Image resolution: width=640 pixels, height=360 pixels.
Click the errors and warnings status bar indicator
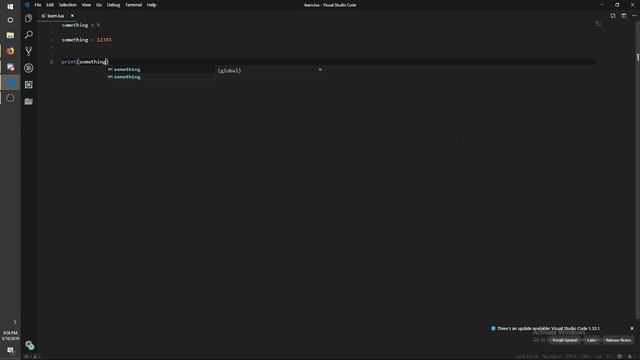[33, 356]
